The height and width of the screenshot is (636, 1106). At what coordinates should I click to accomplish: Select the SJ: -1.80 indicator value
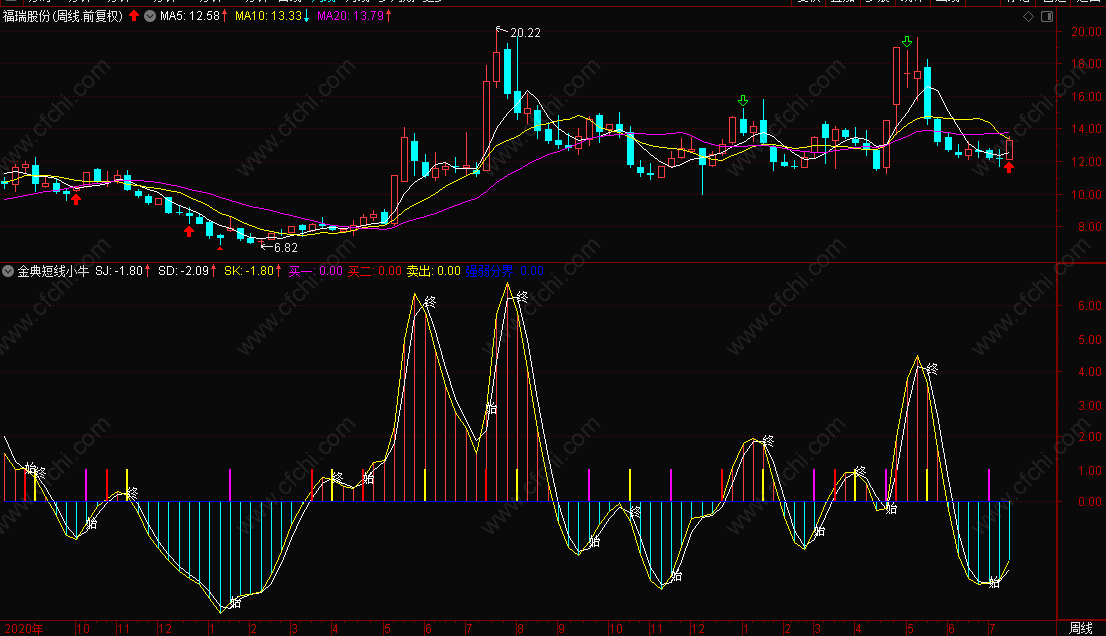(x=119, y=271)
